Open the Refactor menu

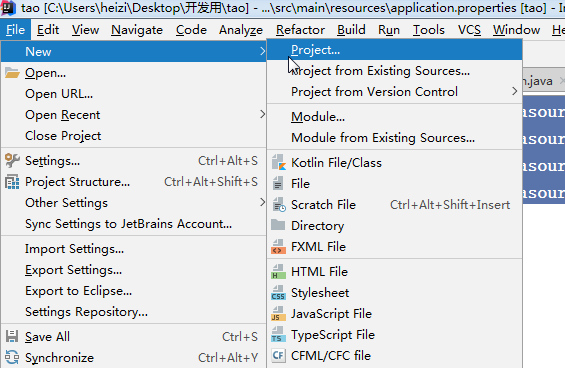[300, 30]
